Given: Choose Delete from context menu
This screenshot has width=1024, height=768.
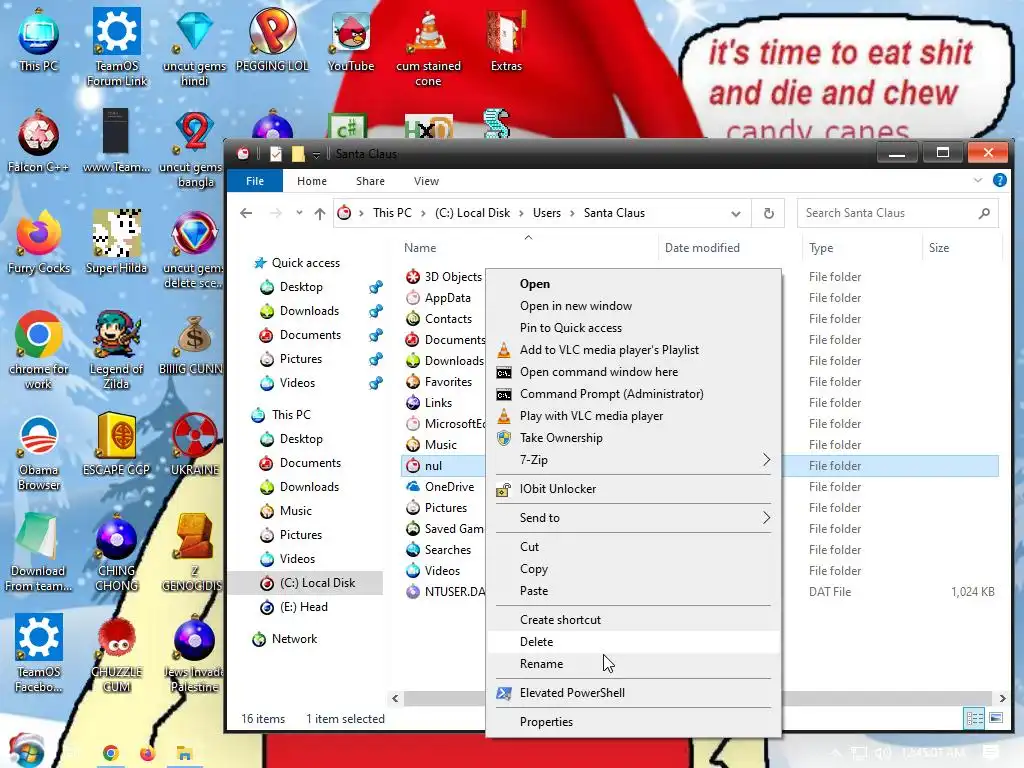Looking at the screenshot, I should 633,642.
